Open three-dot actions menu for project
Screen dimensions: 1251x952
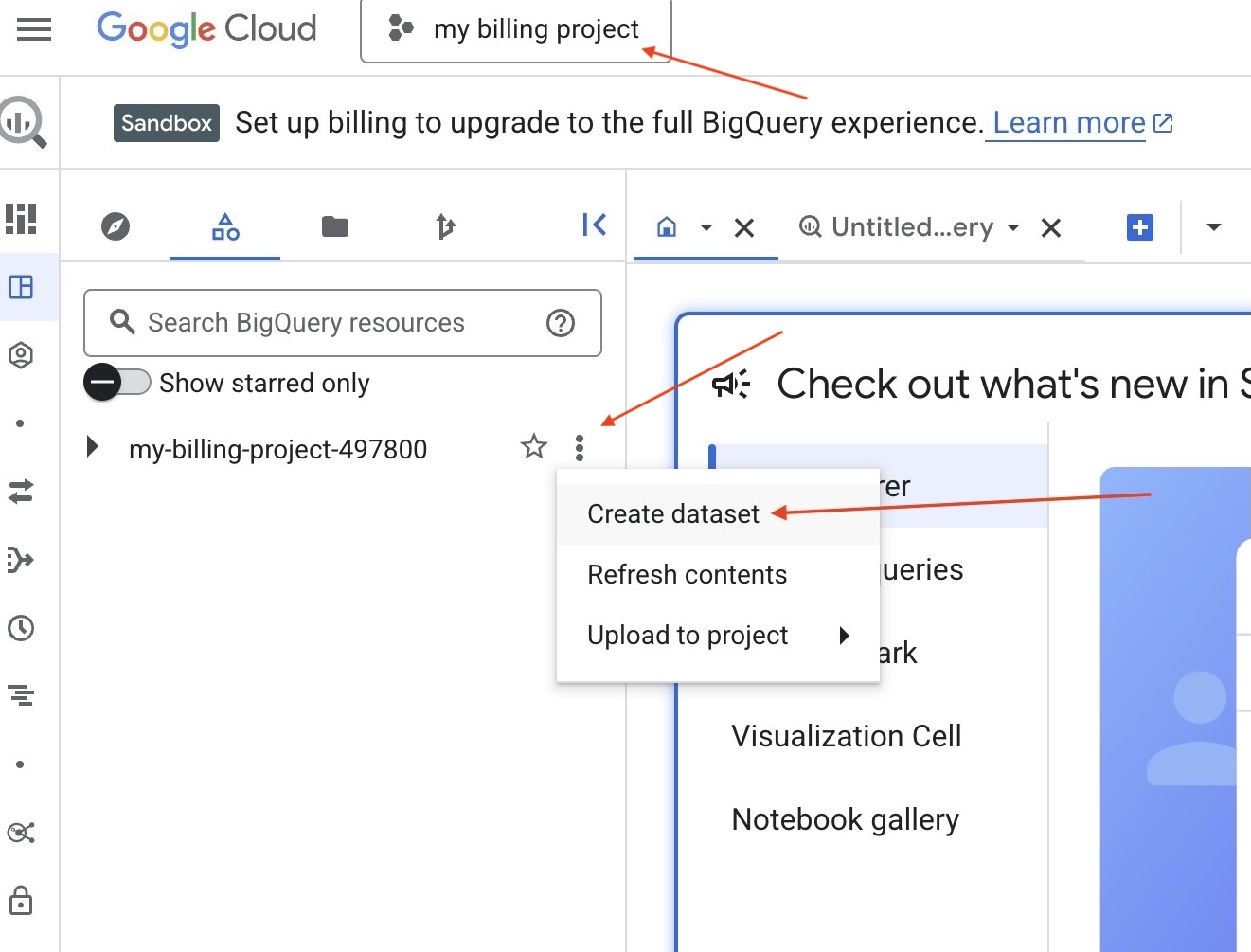pyautogui.click(x=580, y=447)
